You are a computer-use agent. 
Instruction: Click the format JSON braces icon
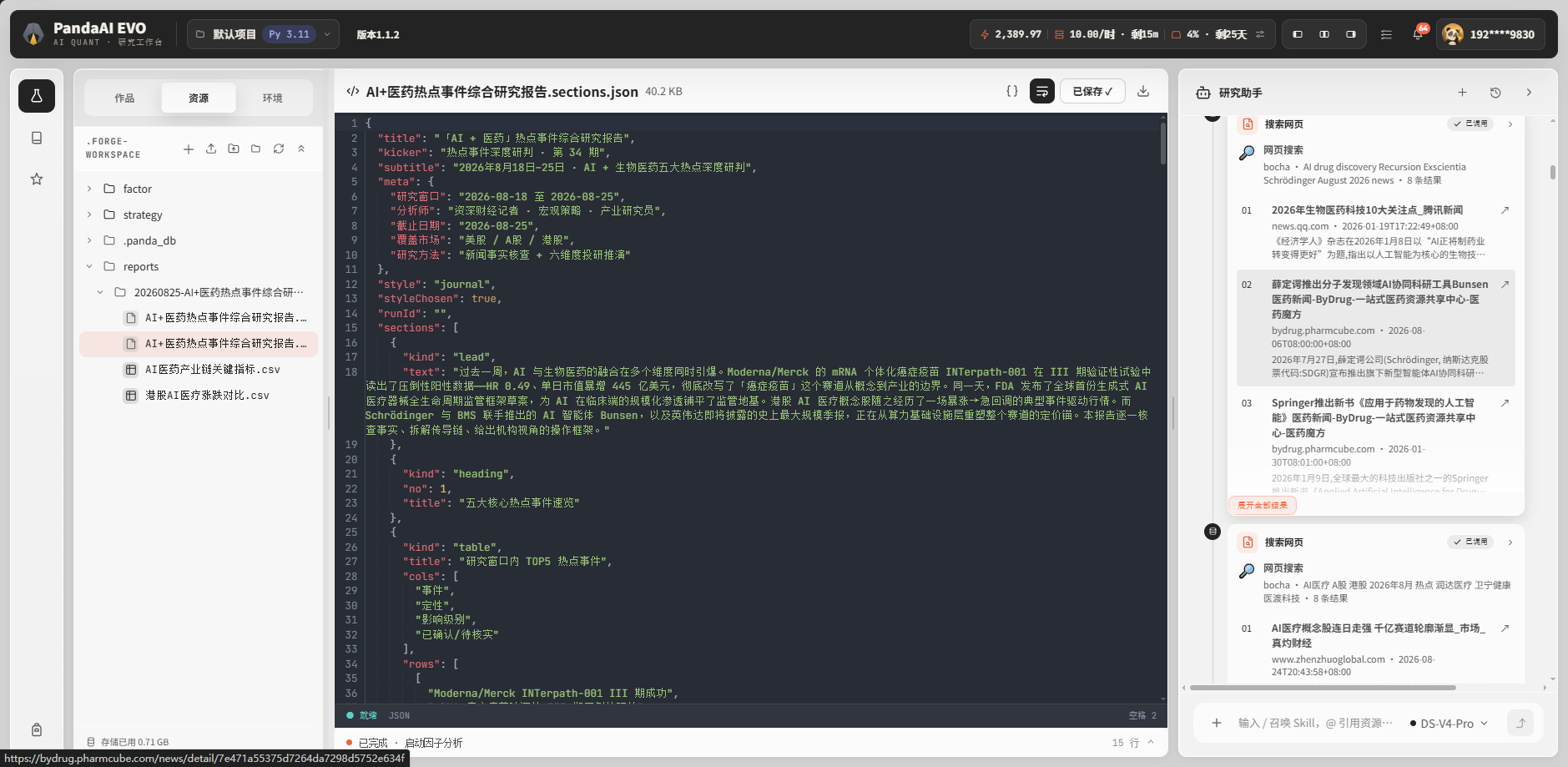tap(1012, 91)
